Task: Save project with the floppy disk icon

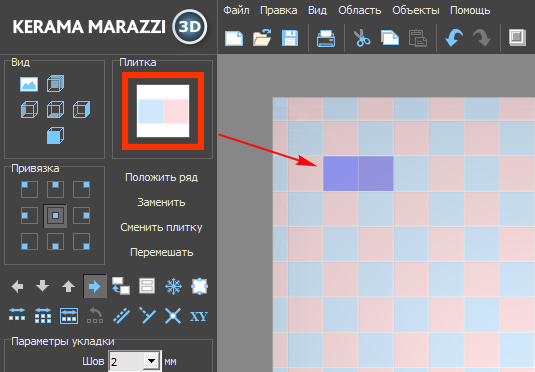Action: (290, 38)
